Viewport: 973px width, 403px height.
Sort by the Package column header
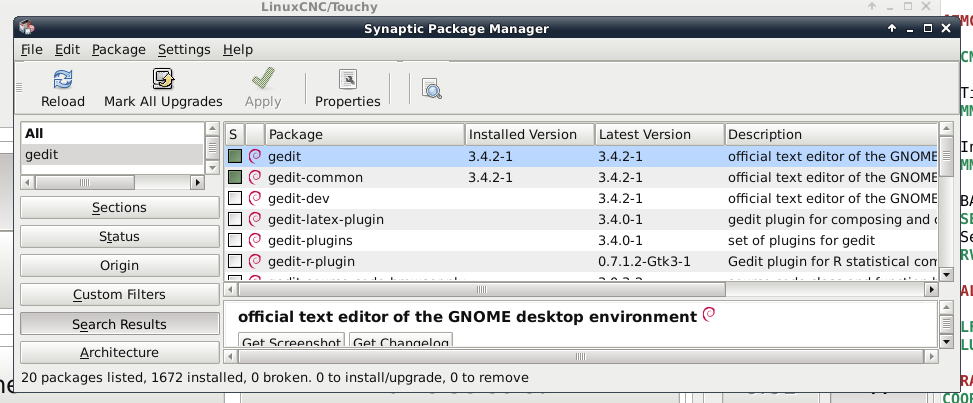(365, 134)
